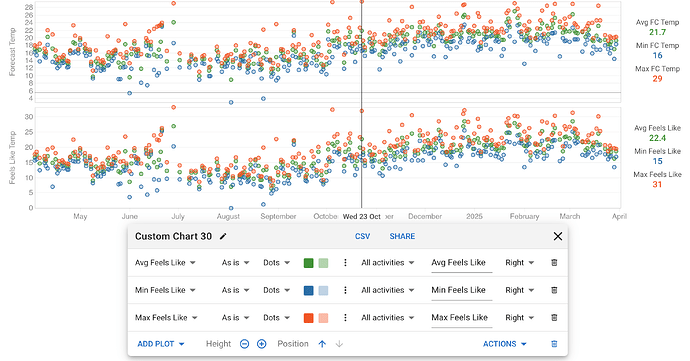Viewport: 690px width, 361px height.
Task: Change the Avg Feels Like field selector
Action: pyautogui.click(x=165, y=262)
